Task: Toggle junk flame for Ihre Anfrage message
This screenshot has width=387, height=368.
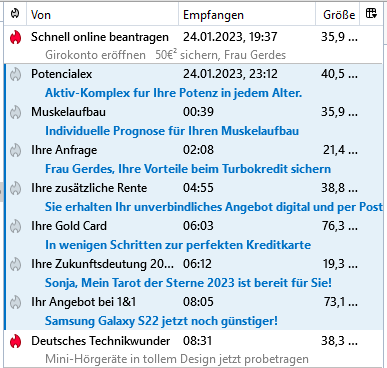Action: [x=15, y=150]
